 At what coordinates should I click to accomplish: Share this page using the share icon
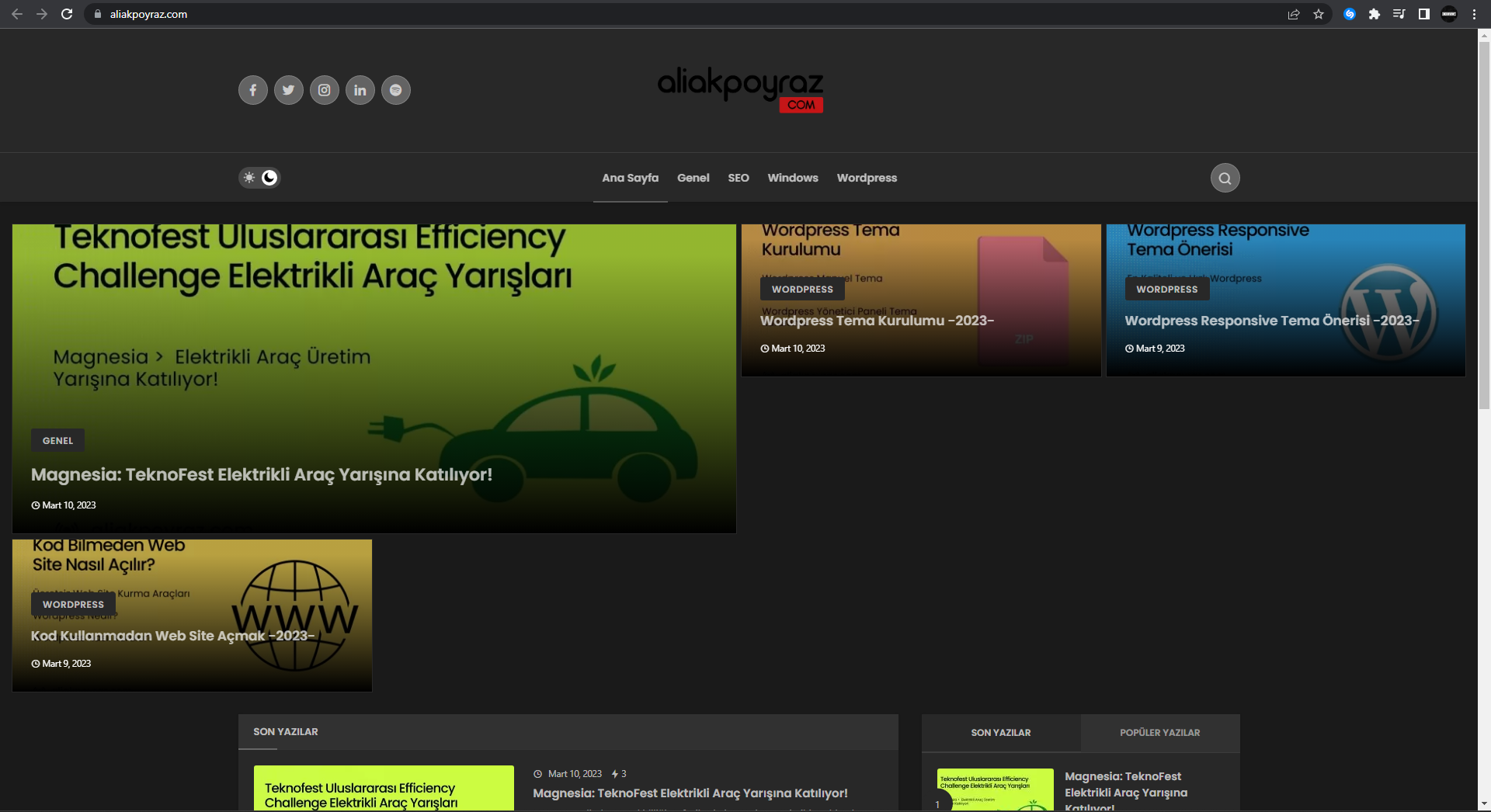[x=1294, y=14]
